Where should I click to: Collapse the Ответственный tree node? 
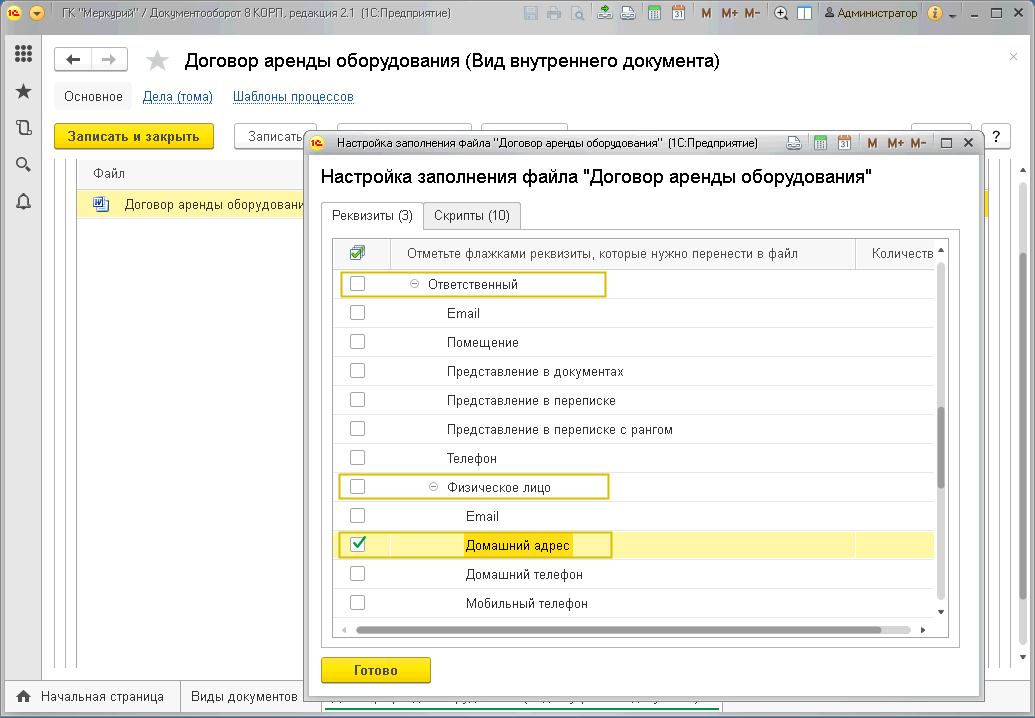point(415,284)
